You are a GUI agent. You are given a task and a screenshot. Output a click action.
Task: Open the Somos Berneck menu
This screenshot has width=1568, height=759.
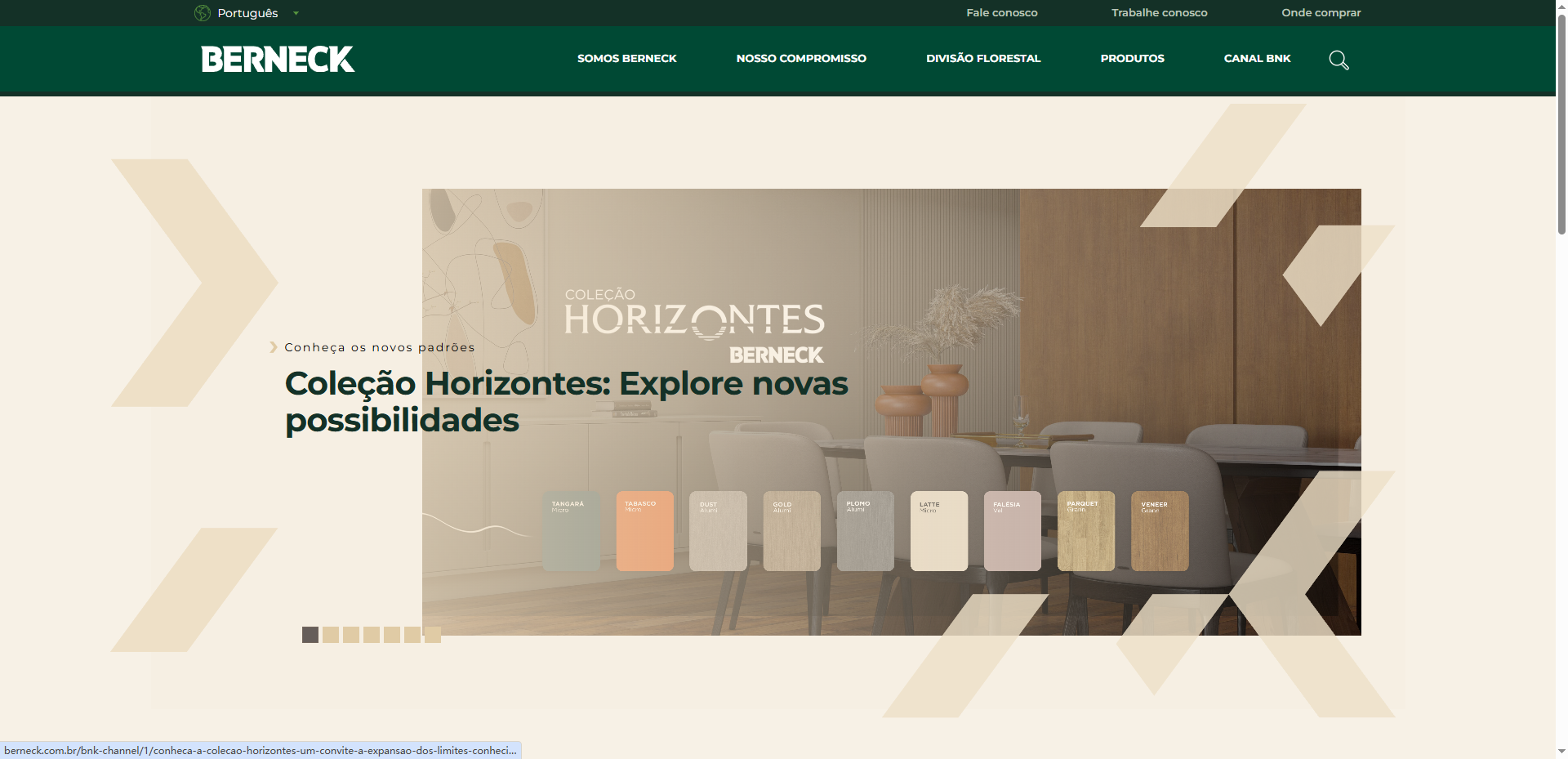click(626, 59)
